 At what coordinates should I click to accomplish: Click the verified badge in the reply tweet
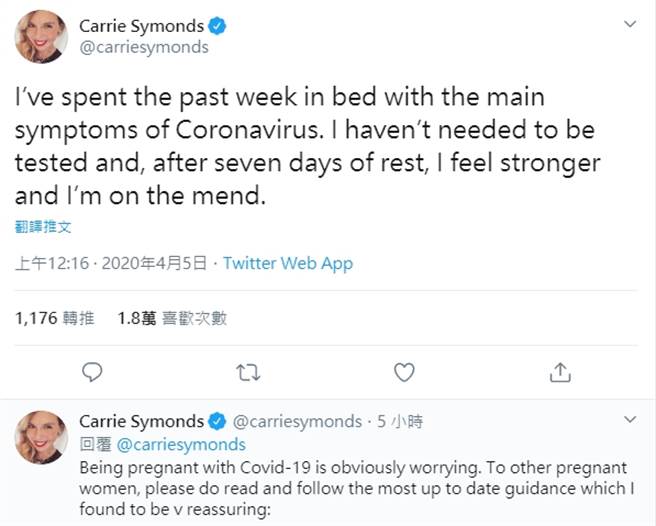[218, 421]
